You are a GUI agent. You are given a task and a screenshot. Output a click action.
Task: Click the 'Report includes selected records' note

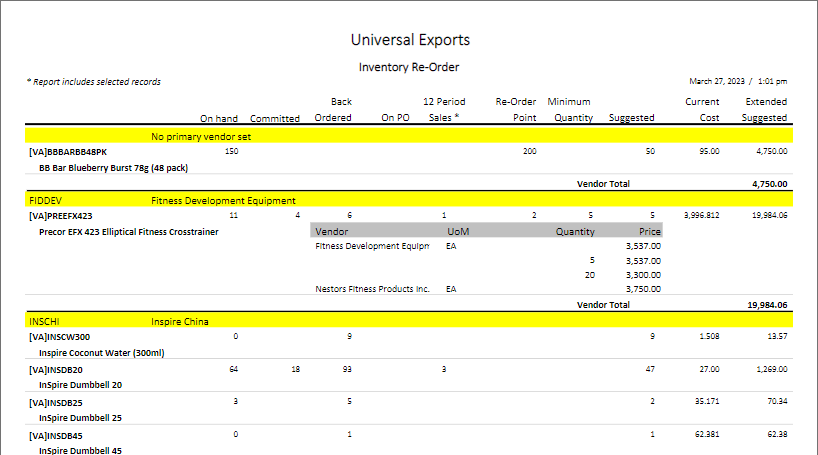click(94, 82)
